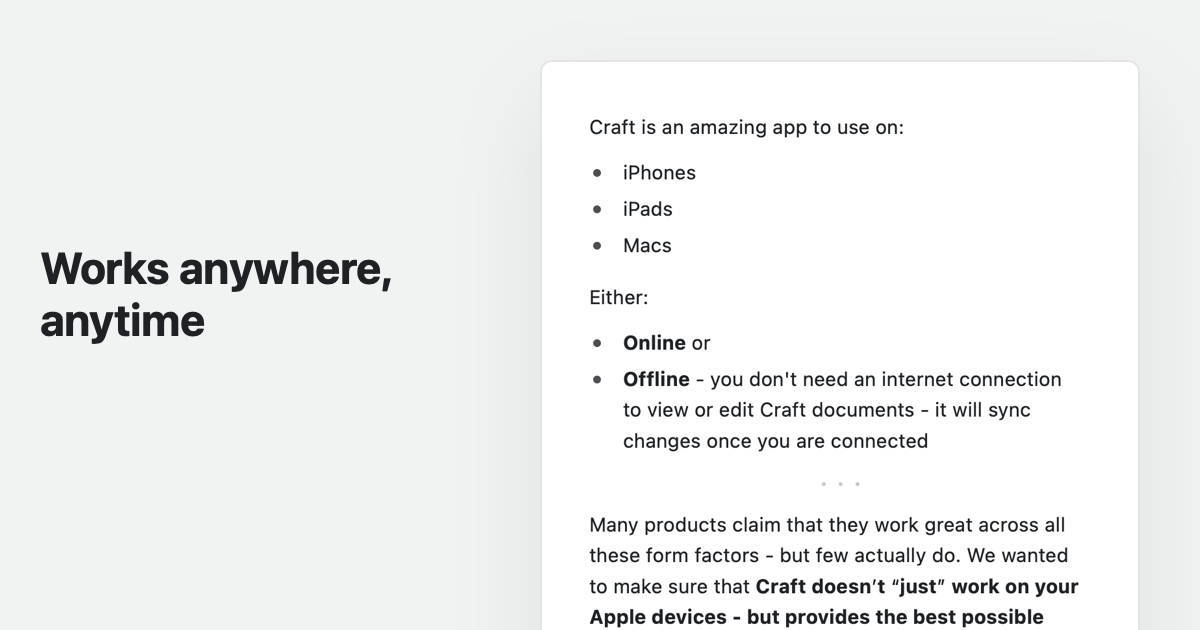Click the bullet point beside Macs
Screen dimensions: 1200x630
coord(597,245)
